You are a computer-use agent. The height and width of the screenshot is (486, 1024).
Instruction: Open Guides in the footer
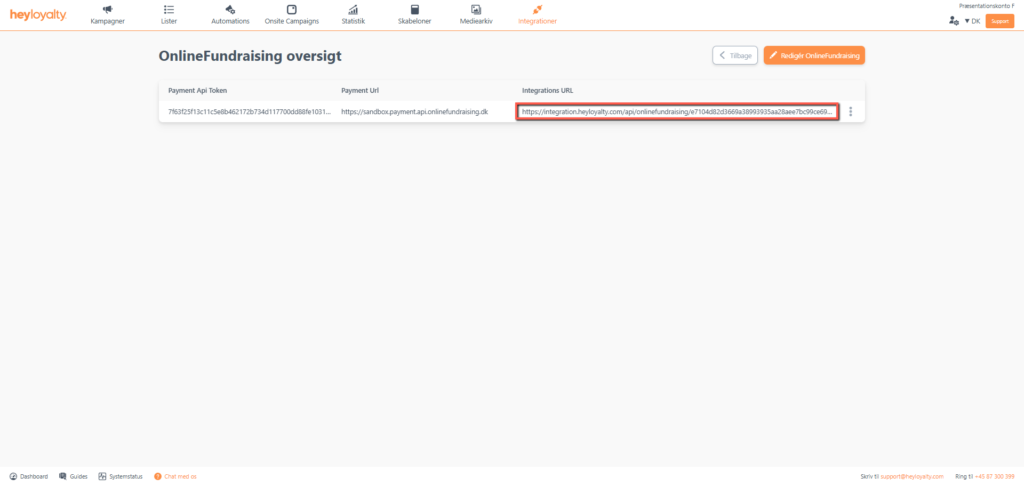73,476
